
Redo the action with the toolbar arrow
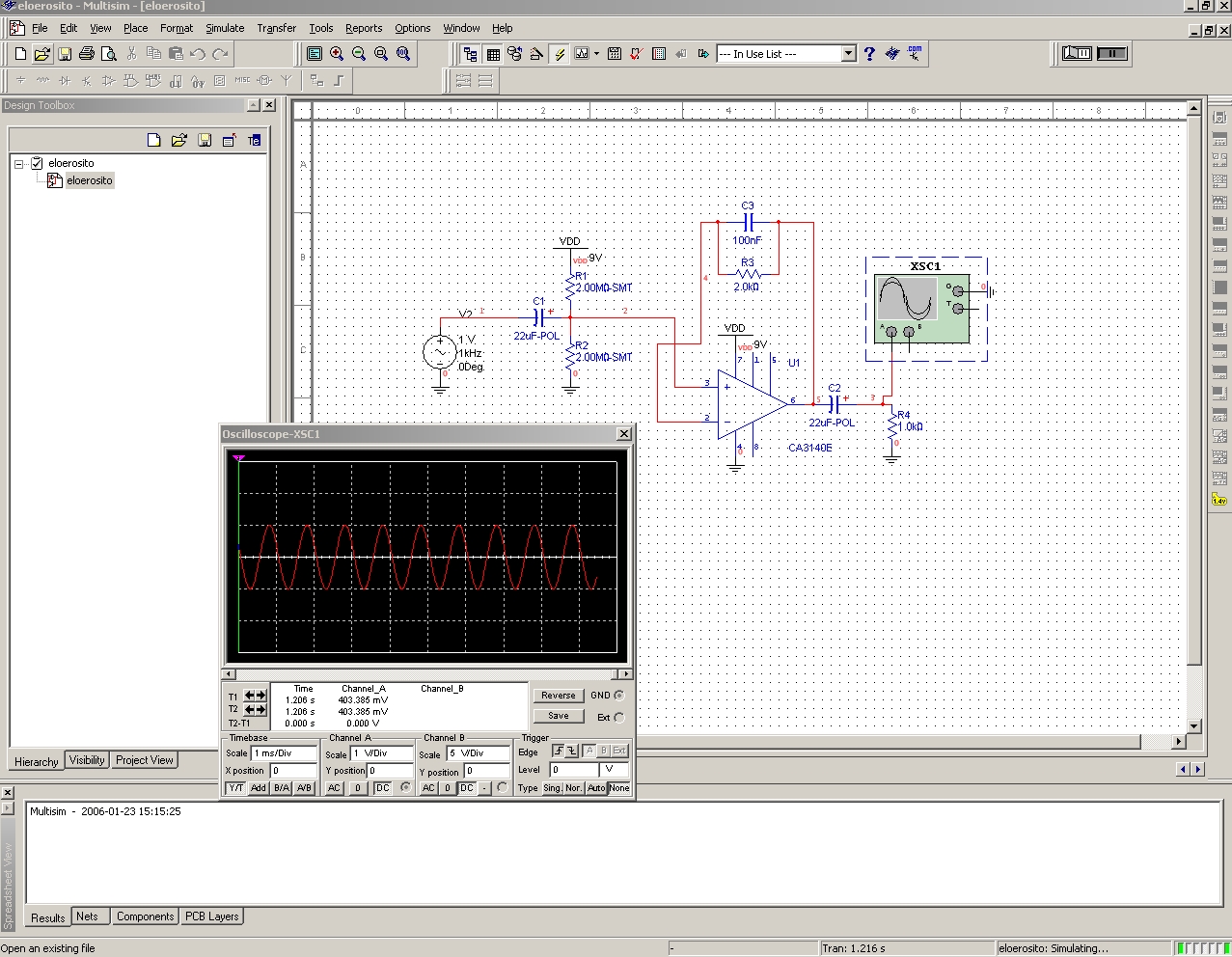(220, 54)
